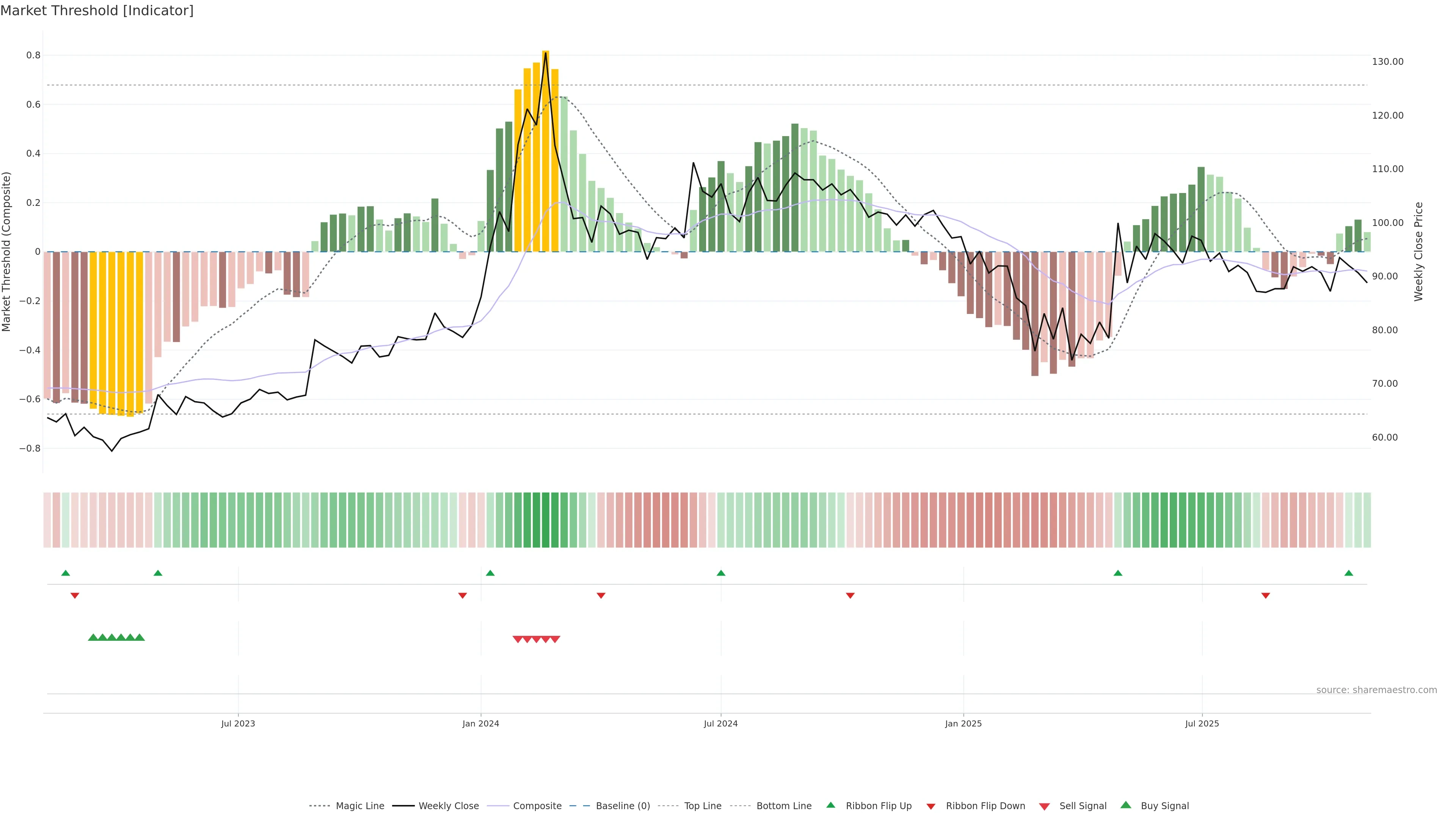This screenshot has height=819, width=1456.
Task: Click the Buy Signal legend marker icon
Action: [1126, 805]
